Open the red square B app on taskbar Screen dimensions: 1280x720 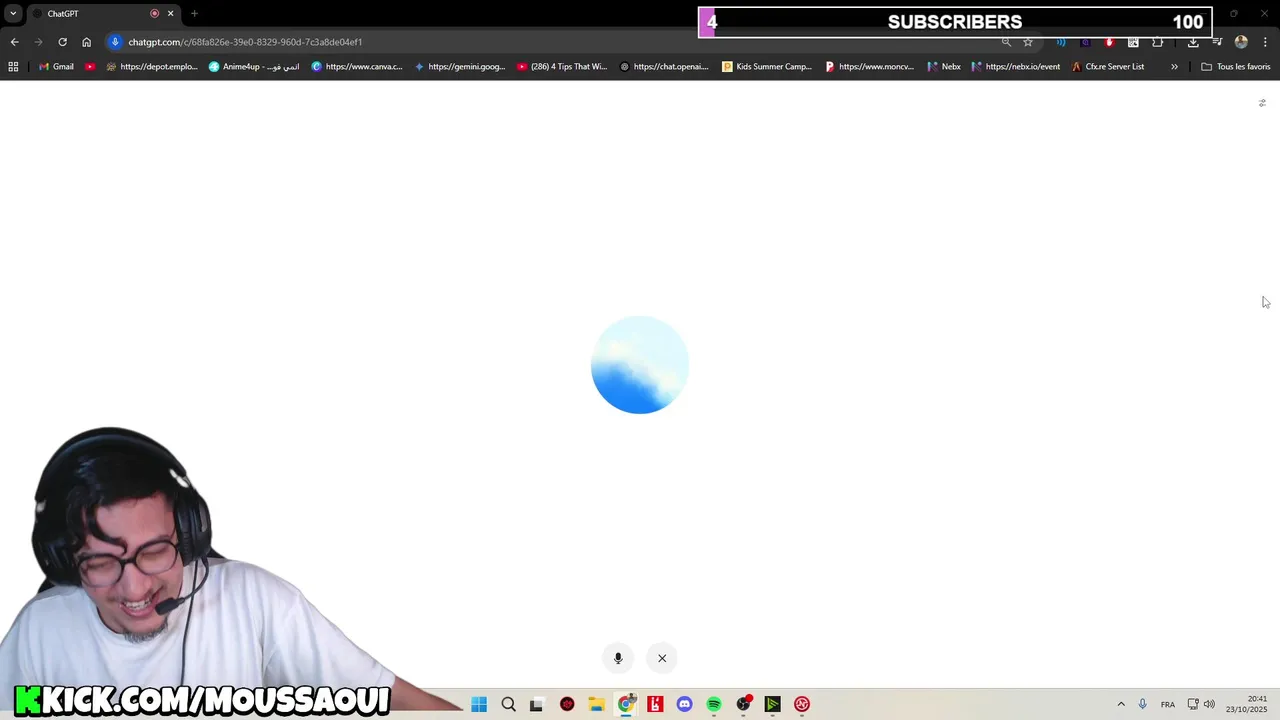click(x=655, y=704)
